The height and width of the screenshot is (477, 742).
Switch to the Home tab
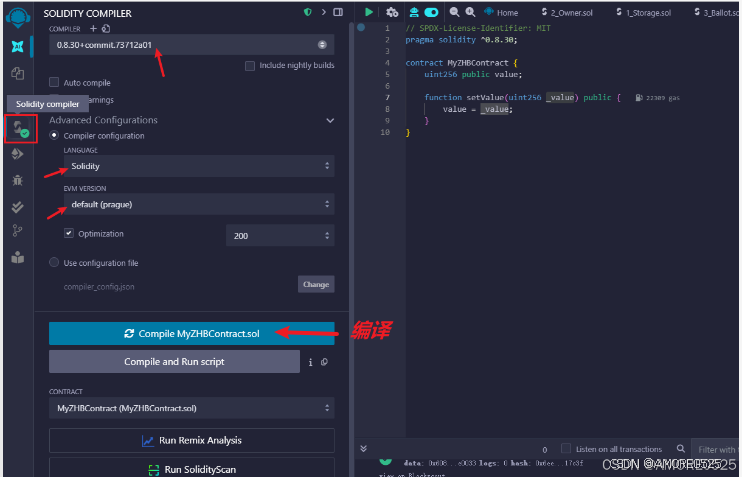(x=502, y=13)
